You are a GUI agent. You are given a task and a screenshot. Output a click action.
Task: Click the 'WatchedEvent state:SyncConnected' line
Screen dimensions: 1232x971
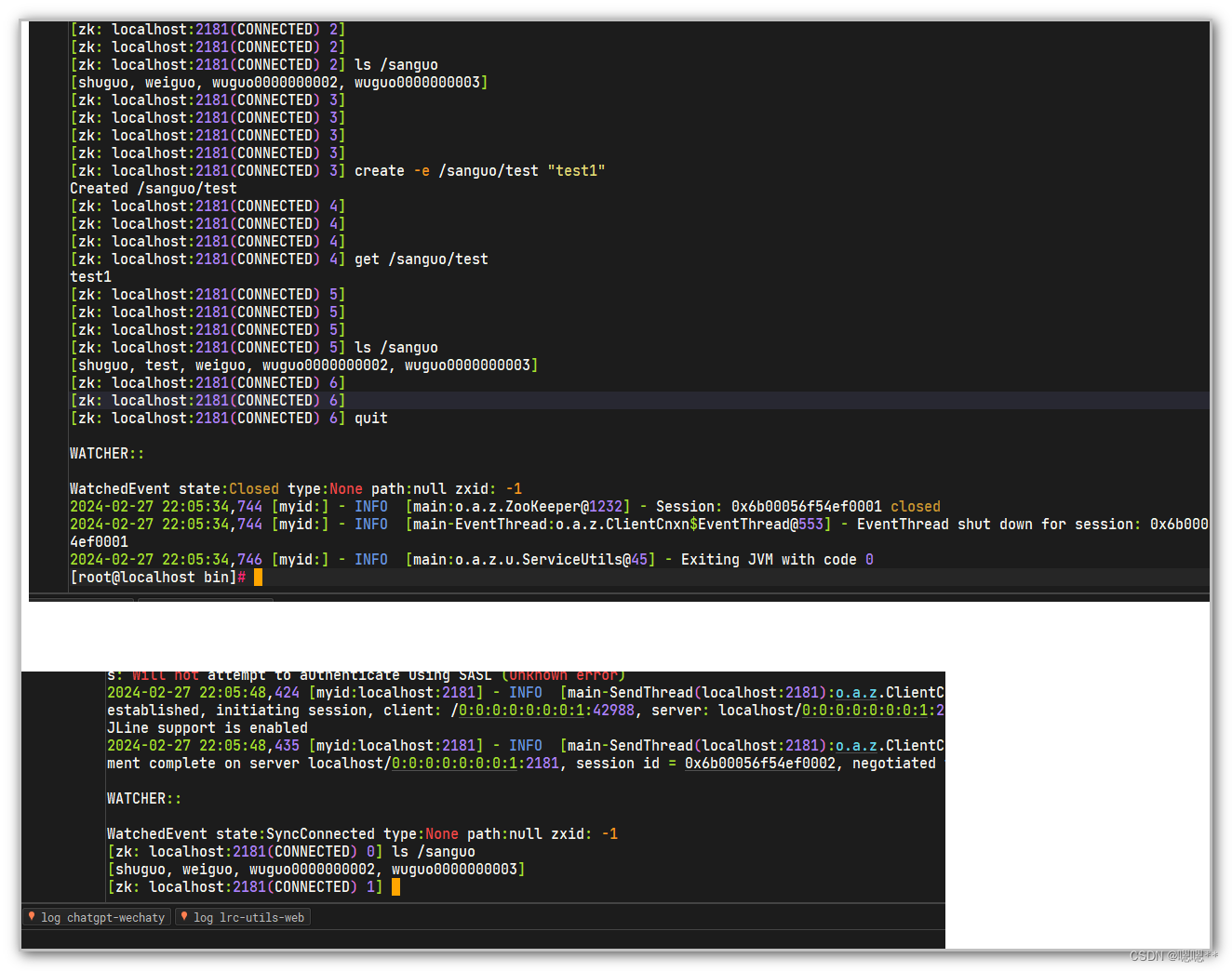(362, 834)
